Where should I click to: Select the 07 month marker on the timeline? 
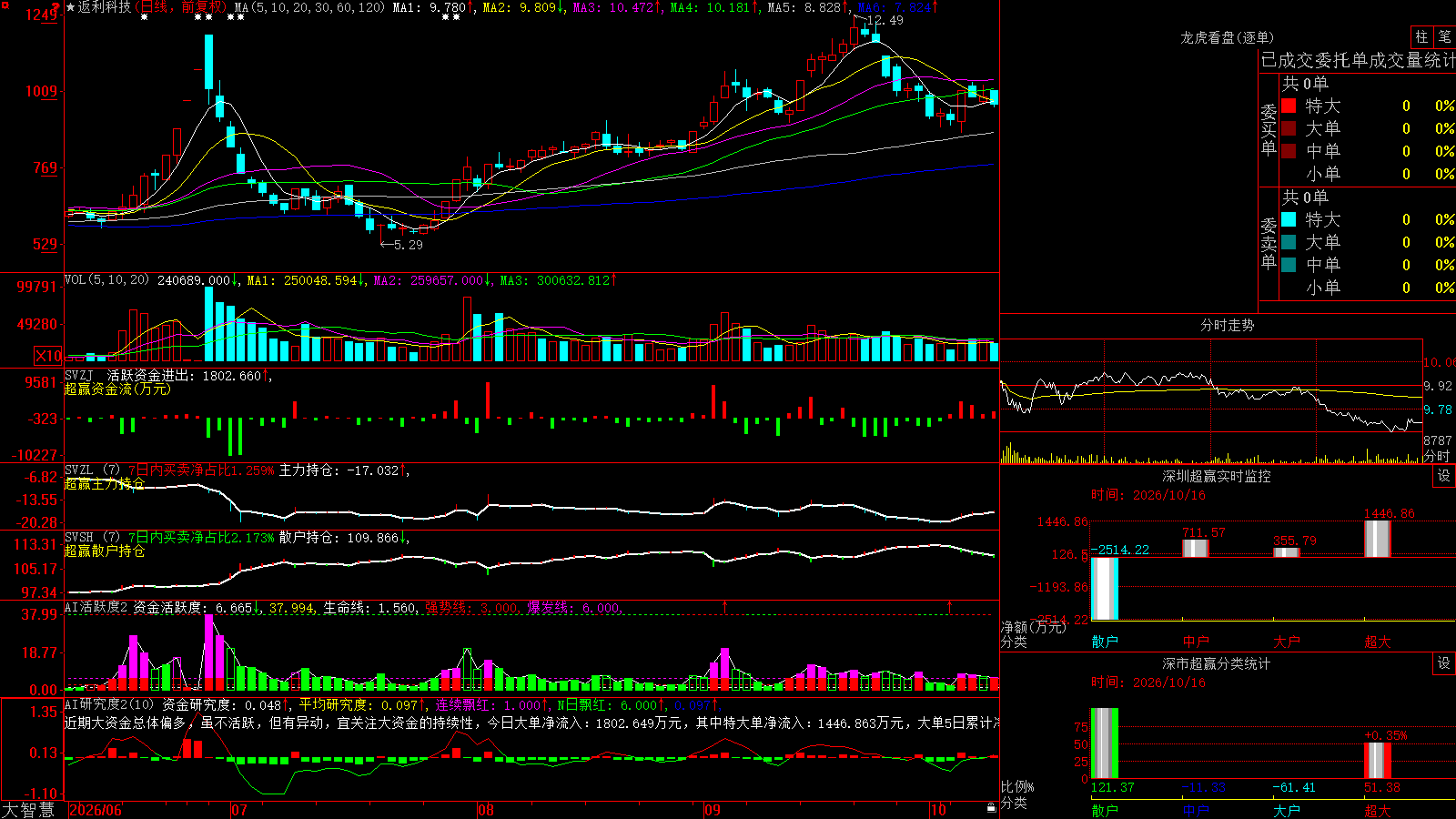[x=239, y=810]
